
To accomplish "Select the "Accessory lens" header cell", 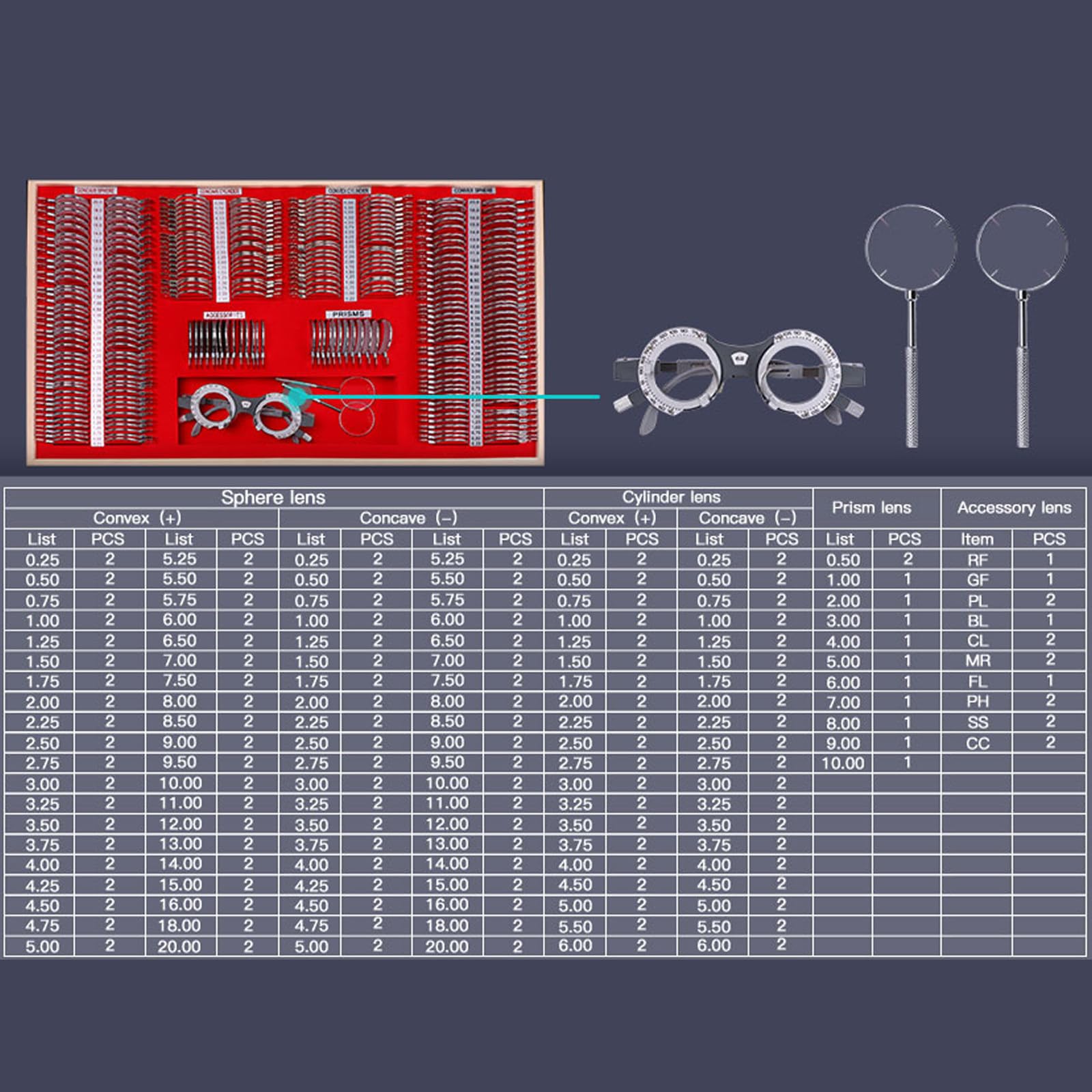I will [1014, 507].
